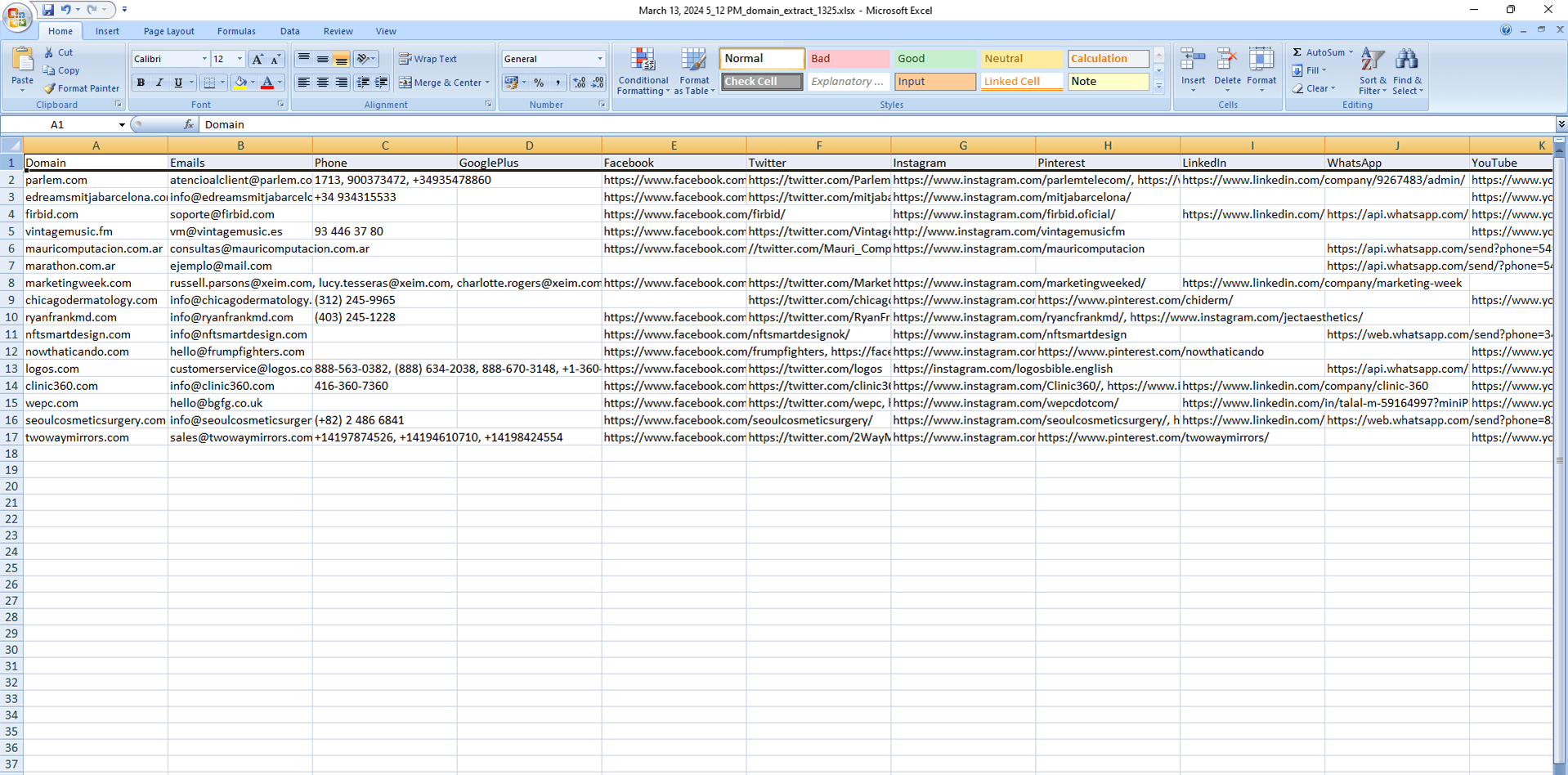This screenshot has height=775, width=1568.
Task: Open Sort & Filter options
Action: pyautogui.click(x=1373, y=71)
